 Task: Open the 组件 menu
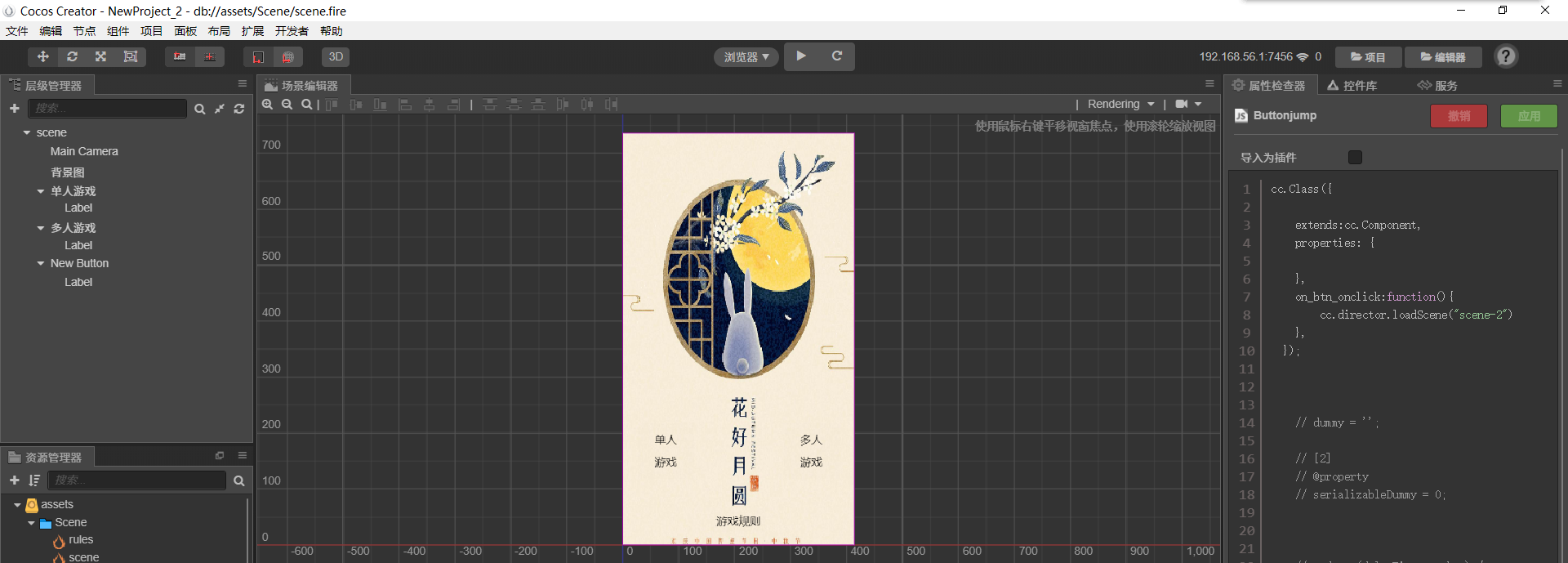point(118,31)
